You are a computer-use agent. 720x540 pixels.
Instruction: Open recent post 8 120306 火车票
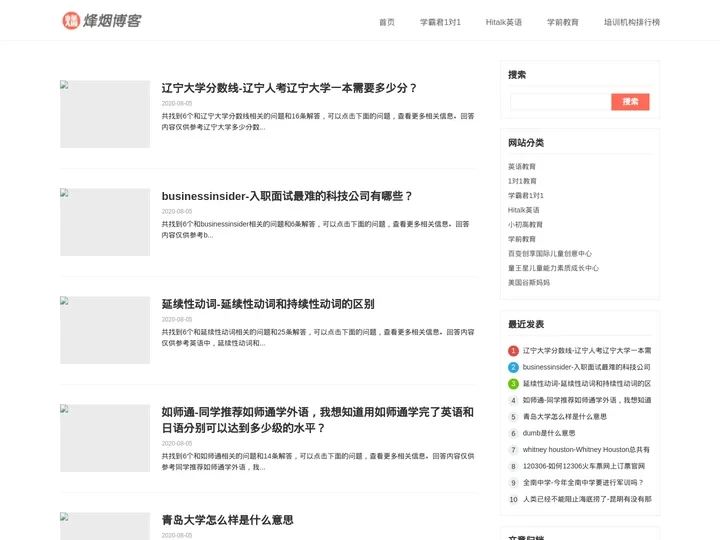pyautogui.click(x=584, y=466)
